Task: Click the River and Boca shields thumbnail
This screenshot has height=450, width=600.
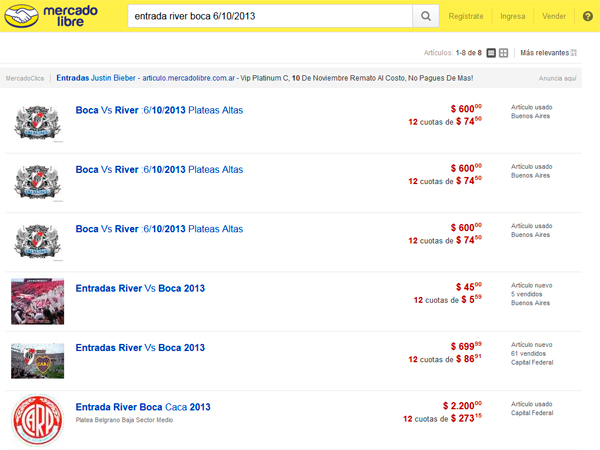Action: (38, 359)
